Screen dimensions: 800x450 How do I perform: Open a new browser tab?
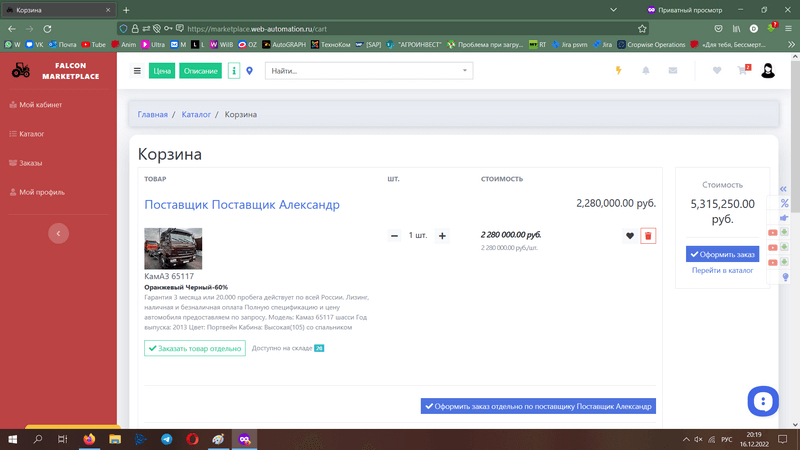[x=126, y=10]
